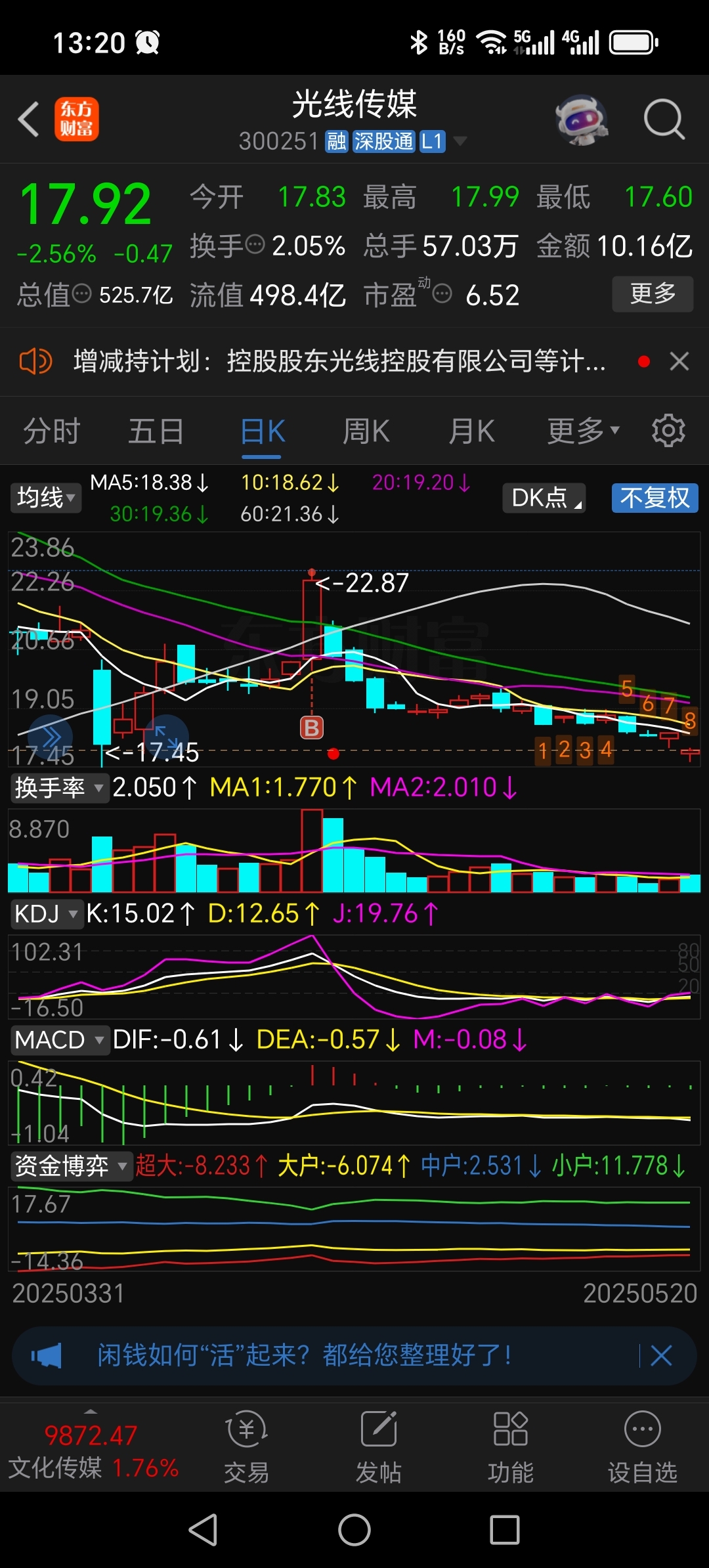Tap the back arrow icon
Viewport: 709px width, 1568px height.
click(29, 120)
